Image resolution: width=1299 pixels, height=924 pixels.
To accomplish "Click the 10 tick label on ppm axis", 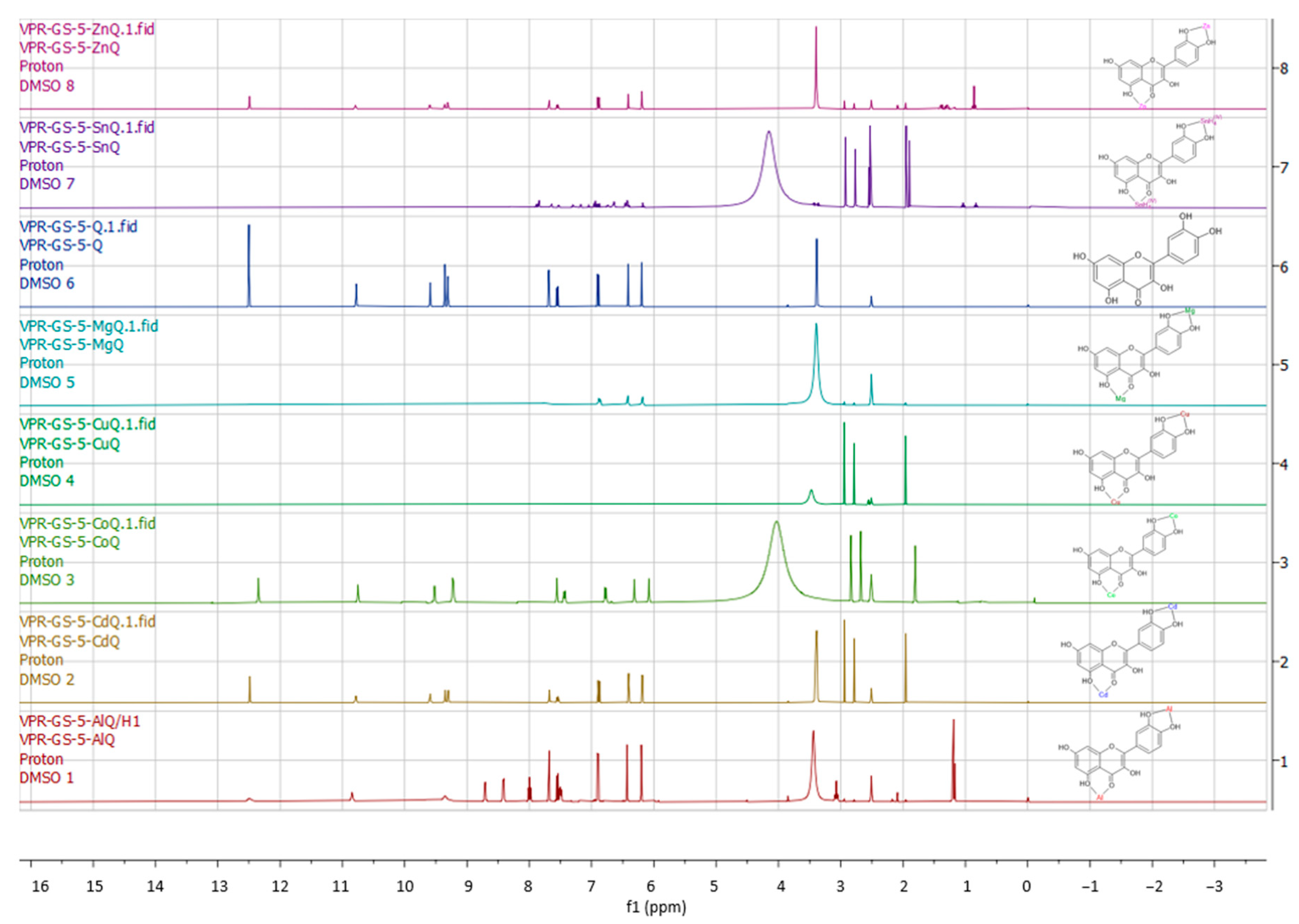I will click(x=405, y=886).
